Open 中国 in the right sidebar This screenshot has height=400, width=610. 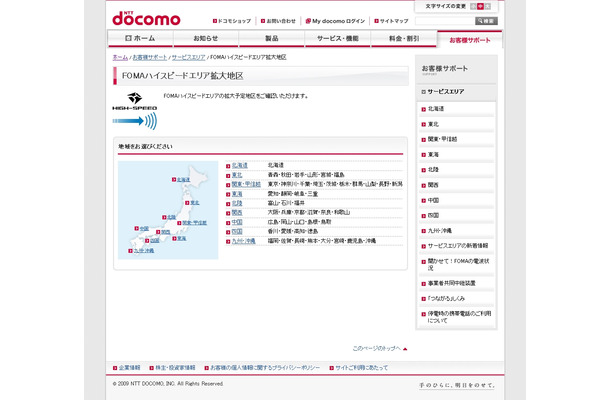point(433,200)
